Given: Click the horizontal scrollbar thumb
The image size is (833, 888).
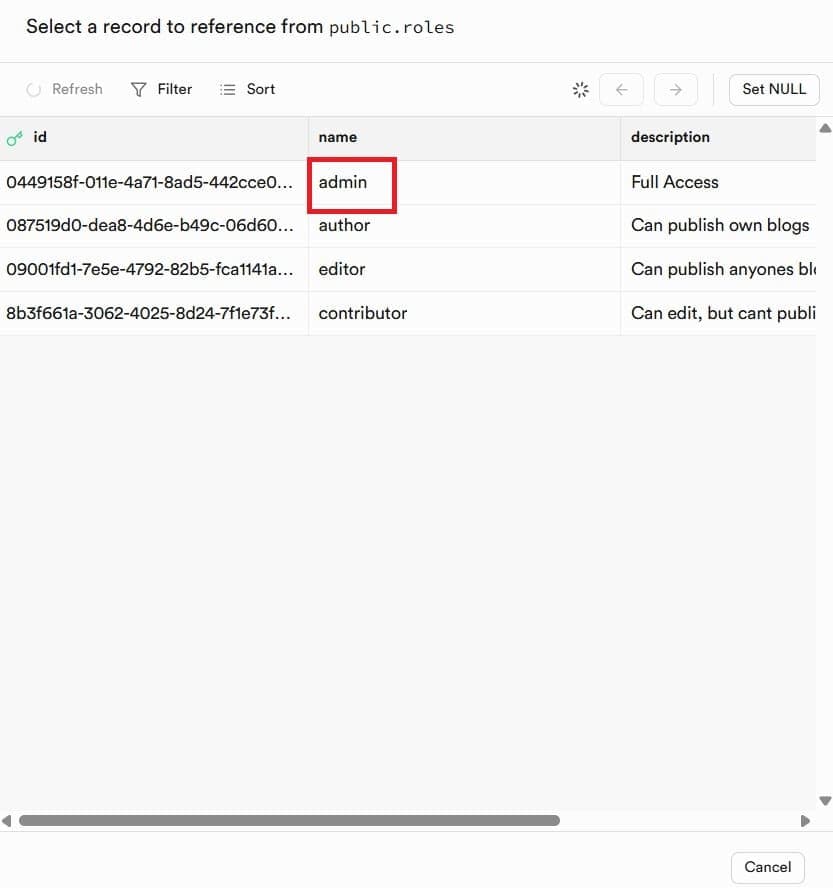Looking at the screenshot, I should pos(289,821).
